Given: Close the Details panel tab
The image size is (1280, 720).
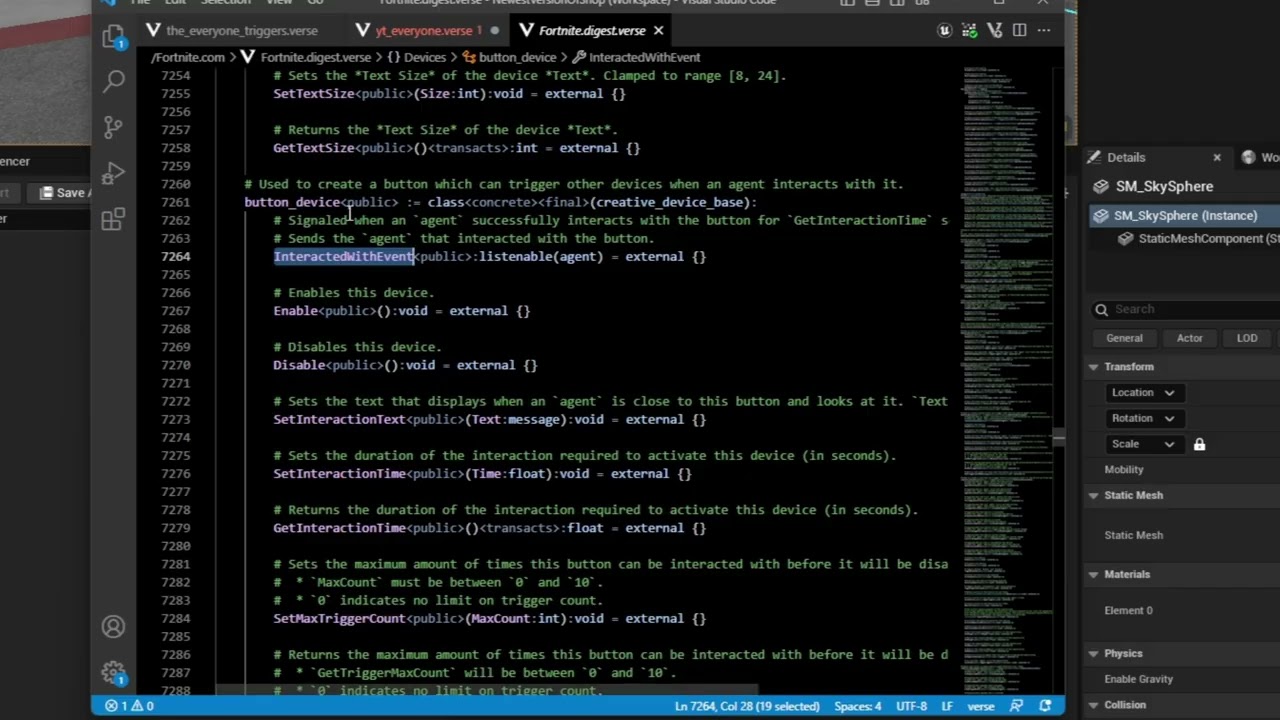Looking at the screenshot, I should (1217, 157).
